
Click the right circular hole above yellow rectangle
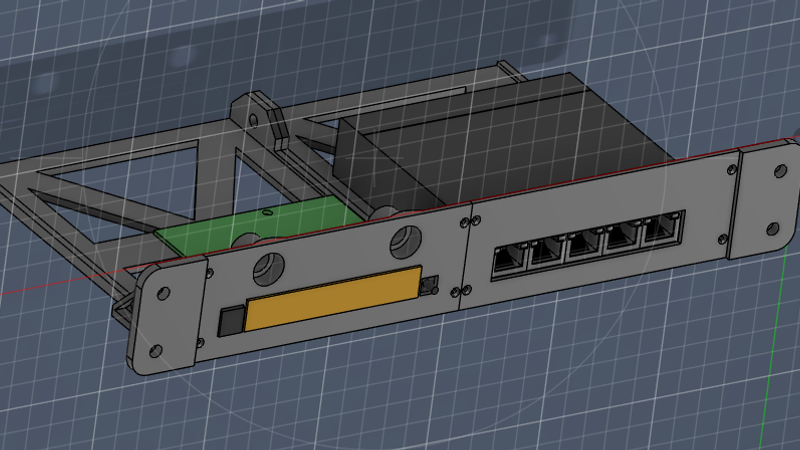coord(405,240)
